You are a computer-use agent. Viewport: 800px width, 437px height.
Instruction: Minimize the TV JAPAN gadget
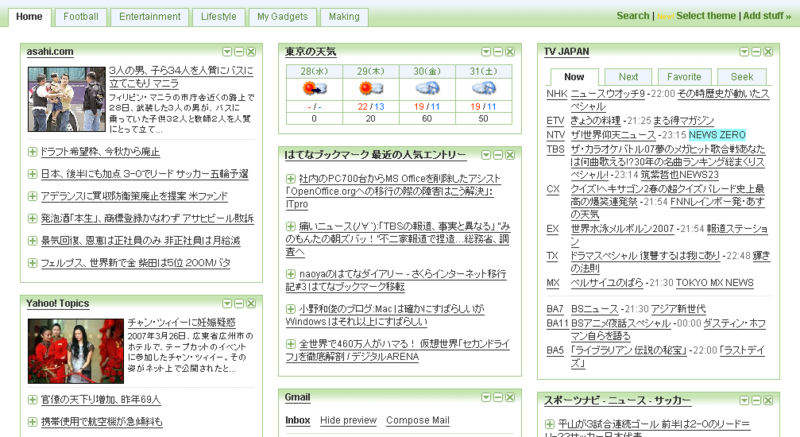coord(756,52)
